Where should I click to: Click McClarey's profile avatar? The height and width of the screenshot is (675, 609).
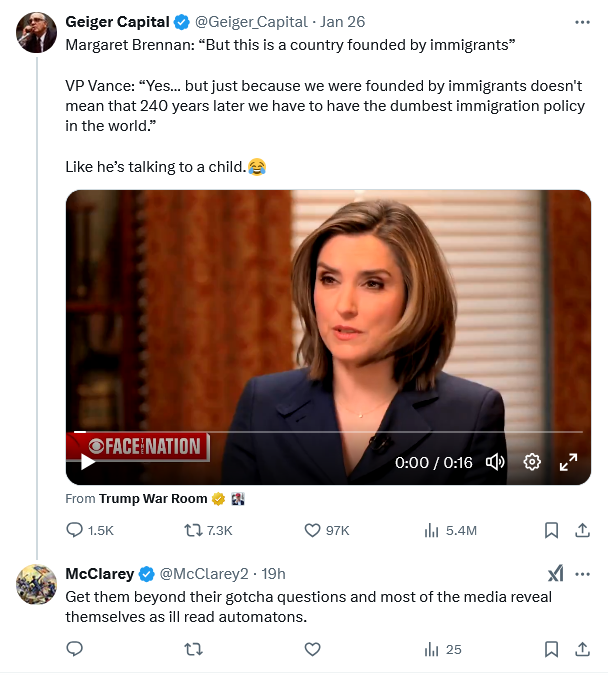tap(36, 584)
